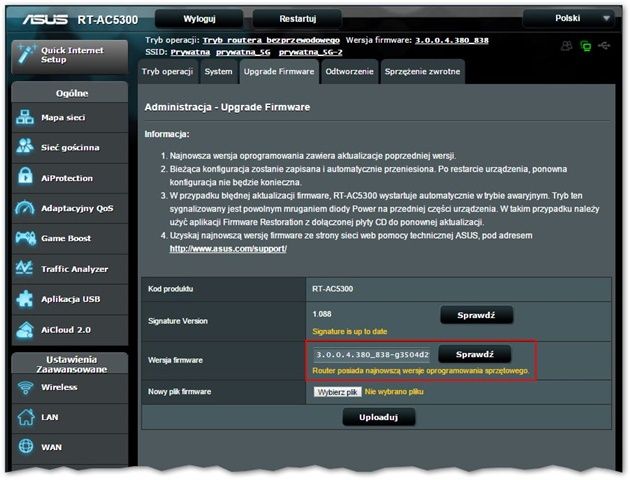Click the firmware version 3.0.0.4.380_838 header link

pos(452,40)
